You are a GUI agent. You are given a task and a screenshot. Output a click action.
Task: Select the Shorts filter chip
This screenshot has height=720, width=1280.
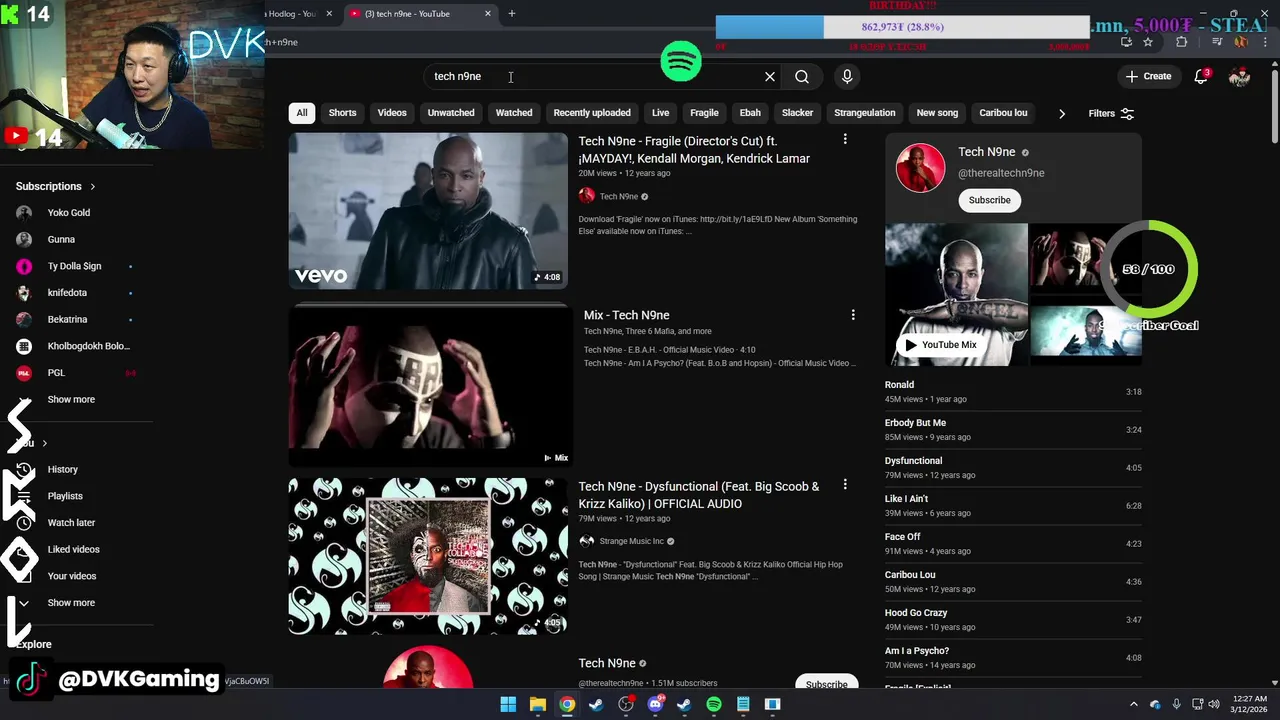pyautogui.click(x=342, y=113)
